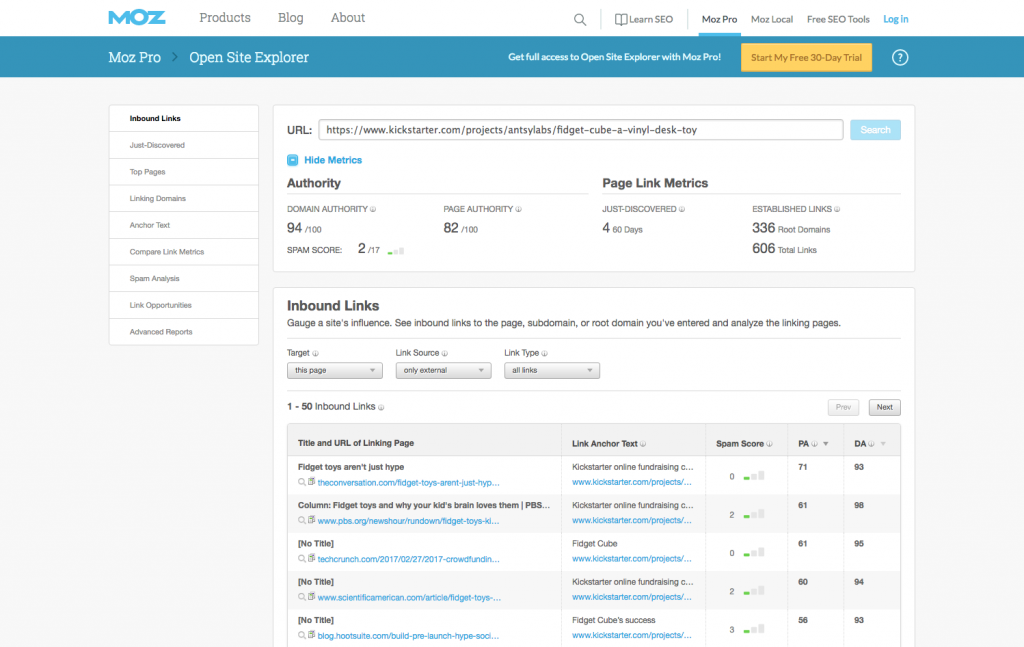Image resolution: width=1024 pixels, height=647 pixels.
Task: Select Inbound Links in sidebar
Action: [184, 118]
